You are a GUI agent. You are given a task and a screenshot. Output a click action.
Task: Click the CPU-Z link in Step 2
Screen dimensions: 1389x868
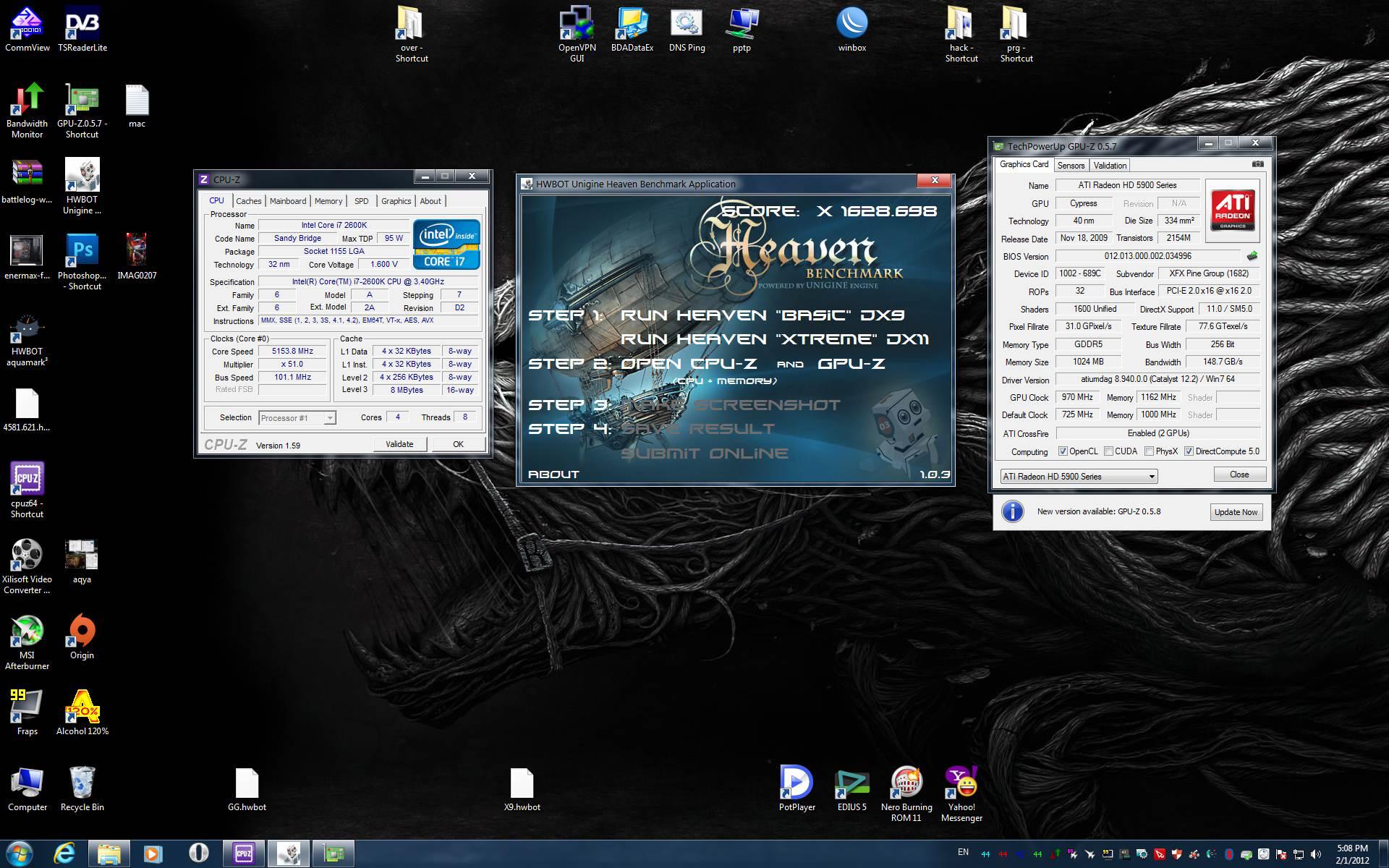point(689,364)
